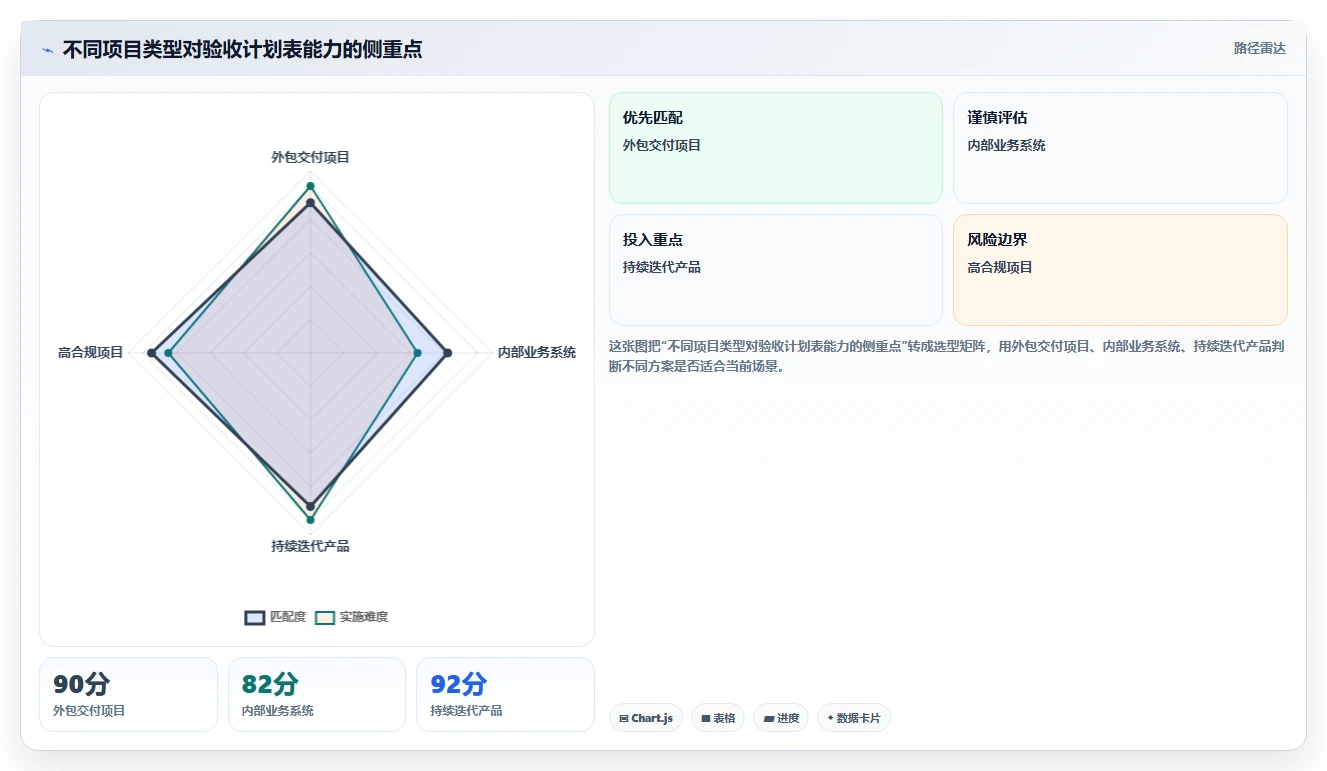Viewport: 1327px width, 771px height.
Task: Click the 高合规项目 radar axis label
Action: pyautogui.click(x=90, y=352)
